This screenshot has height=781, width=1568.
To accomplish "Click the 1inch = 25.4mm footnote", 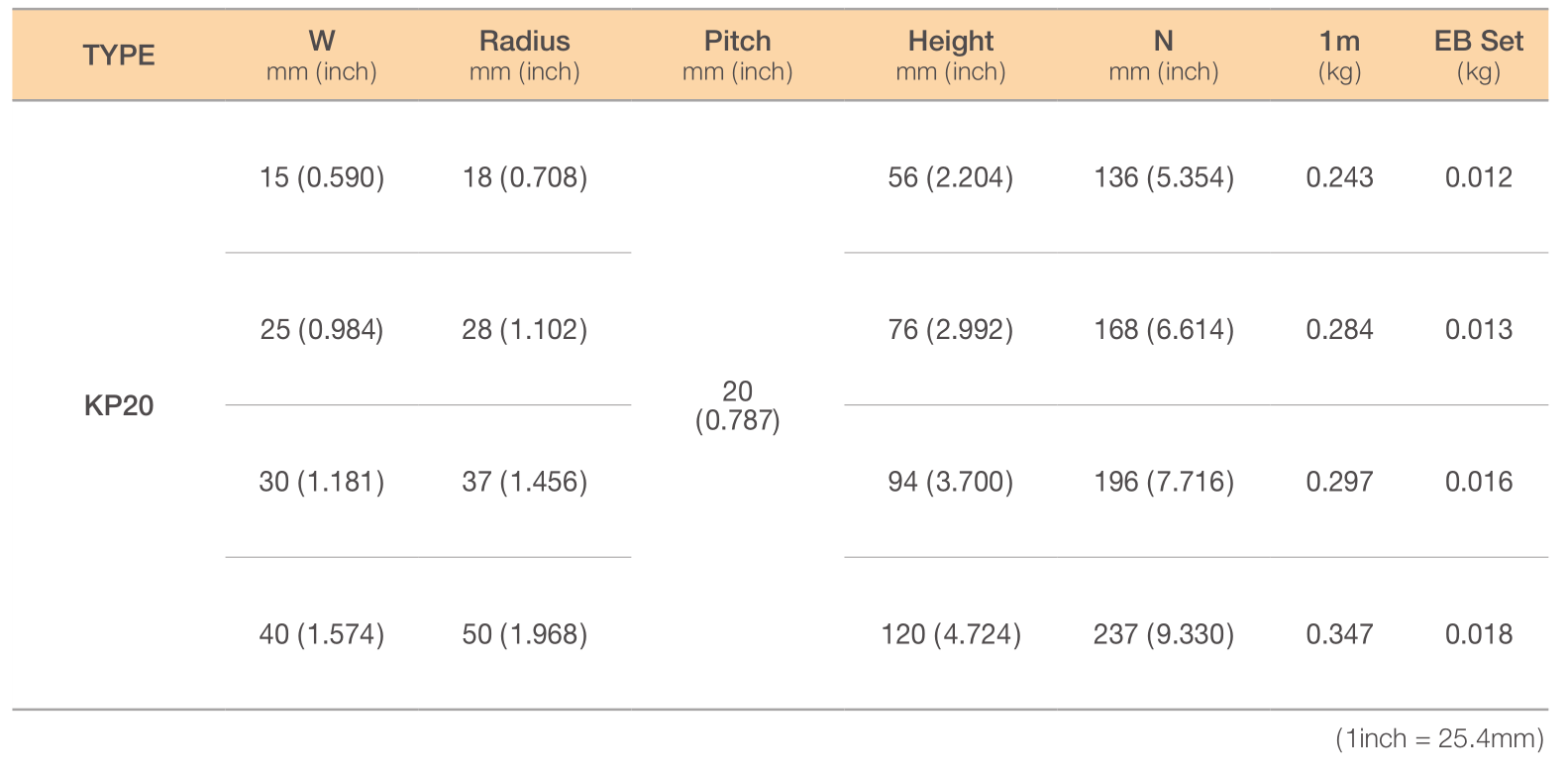I will pos(1439,738).
